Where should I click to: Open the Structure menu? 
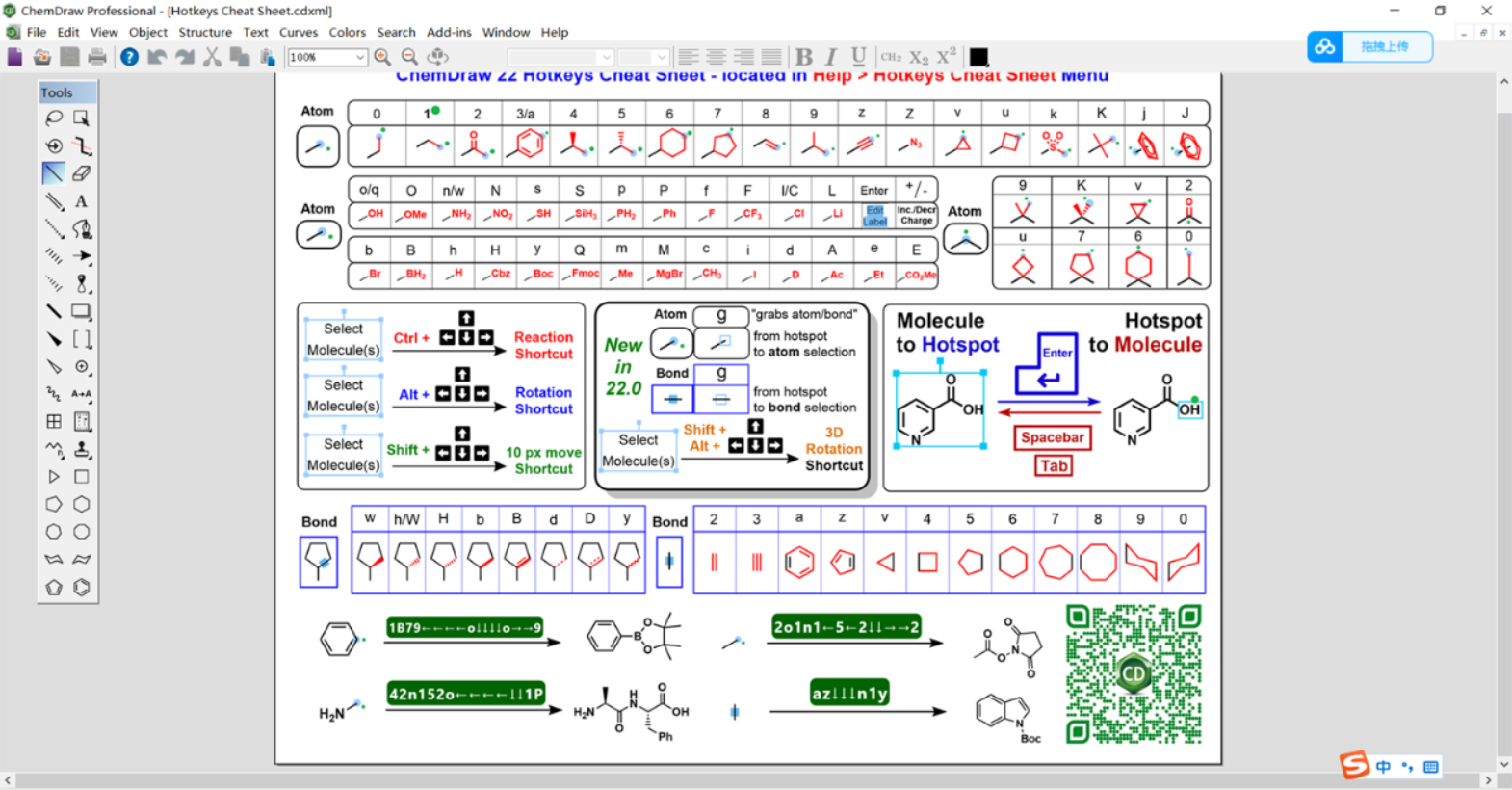point(205,32)
